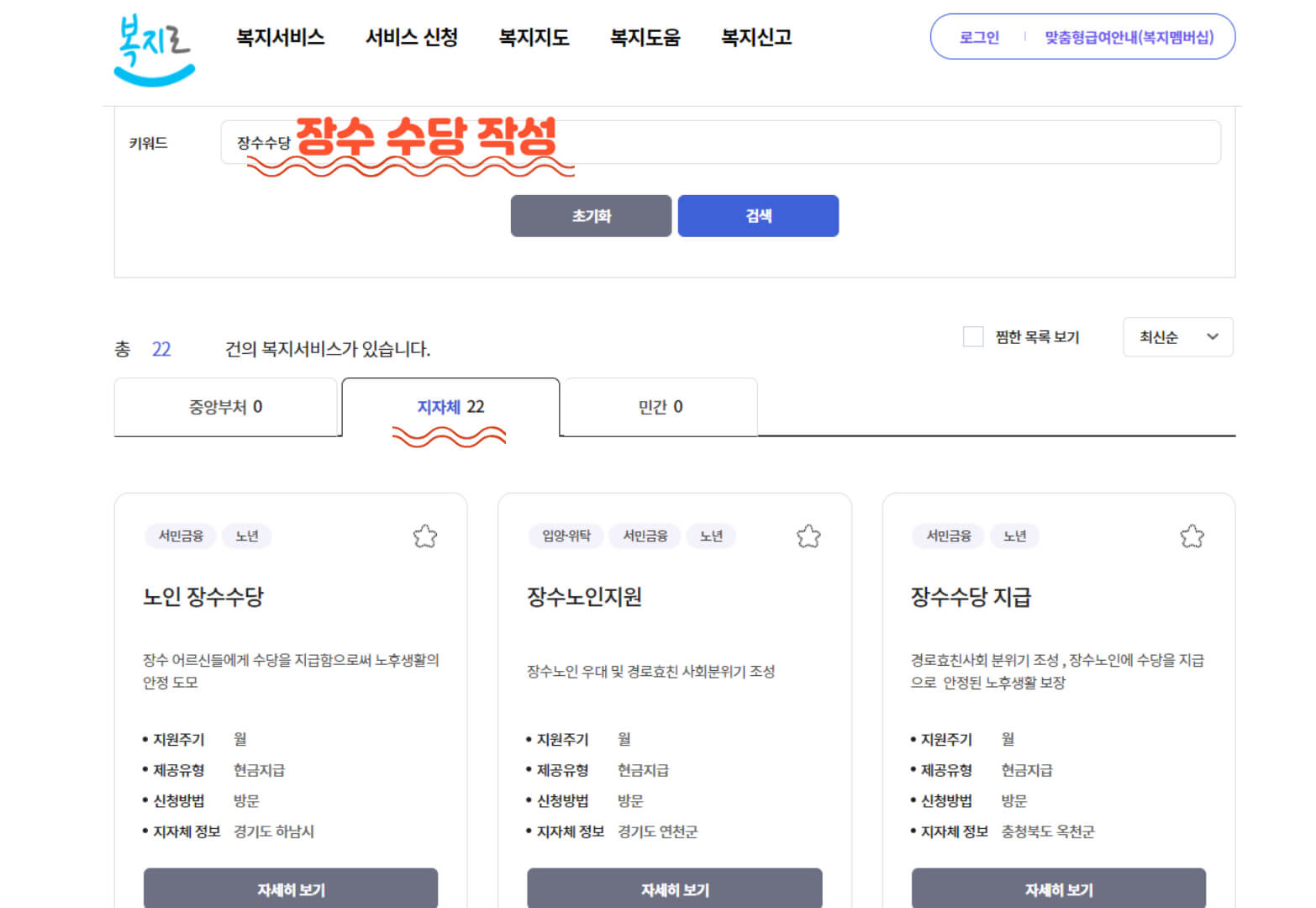This screenshot has width=1316, height=908.
Task: Open the 복지지도 menu
Action: pyautogui.click(x=533, y=38)
